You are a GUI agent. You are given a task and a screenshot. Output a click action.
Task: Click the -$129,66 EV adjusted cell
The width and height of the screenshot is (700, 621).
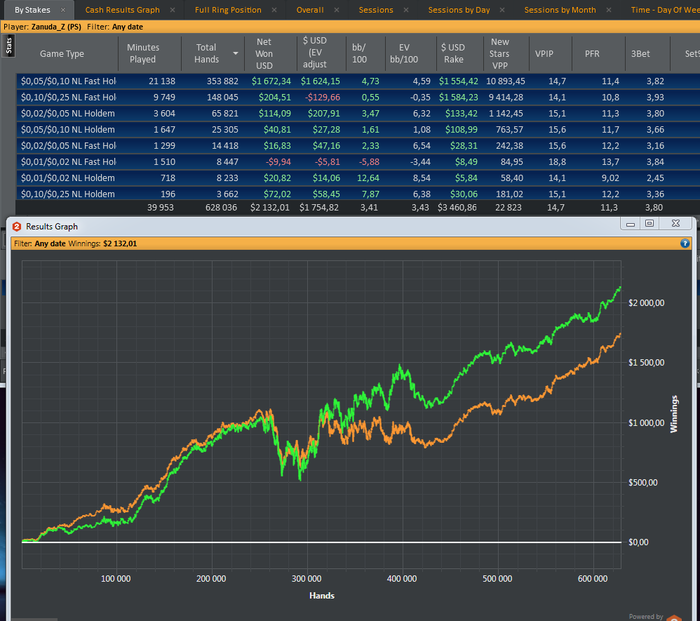tap(322, 97)
